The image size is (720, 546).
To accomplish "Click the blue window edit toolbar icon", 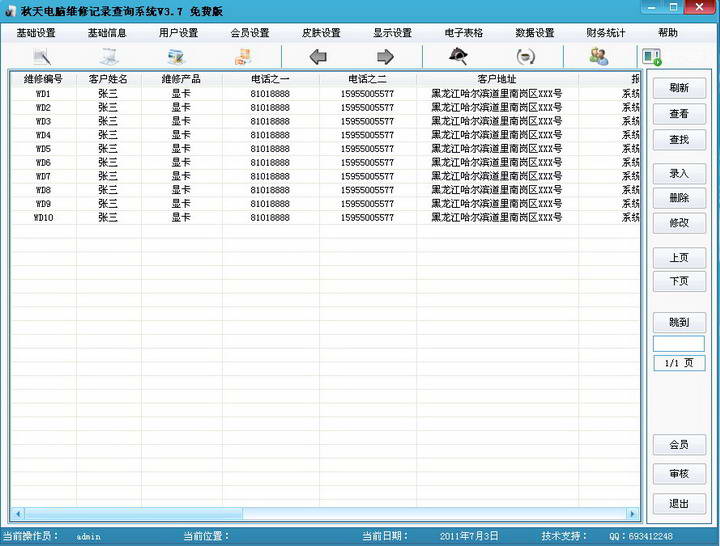I will 176,57.
